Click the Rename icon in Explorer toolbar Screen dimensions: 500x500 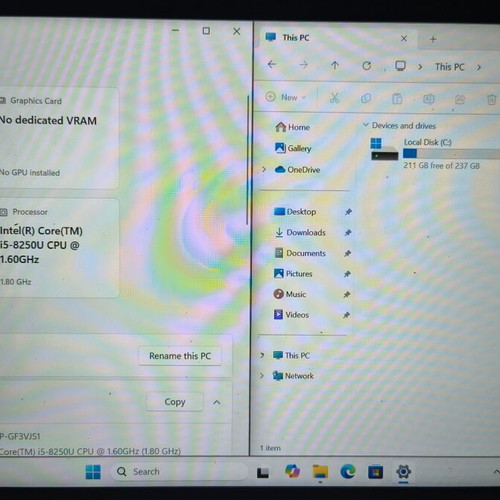[428, 99]
